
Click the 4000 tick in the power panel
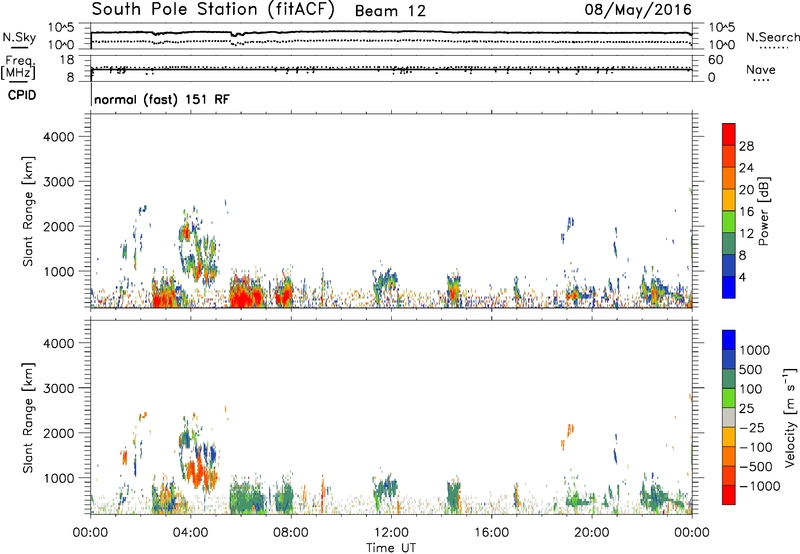(58, 137)
